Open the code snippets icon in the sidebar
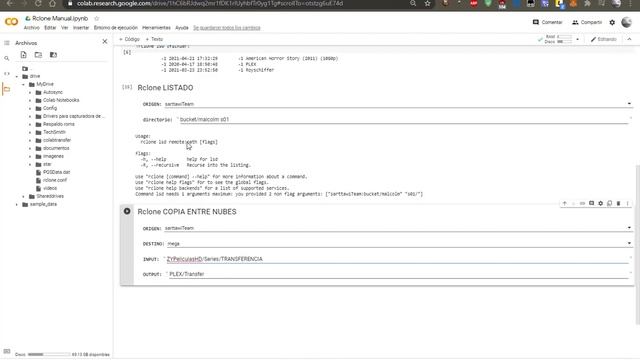This screenshot has height=360, width=640. pyautogui.click(x=7, y=73)
